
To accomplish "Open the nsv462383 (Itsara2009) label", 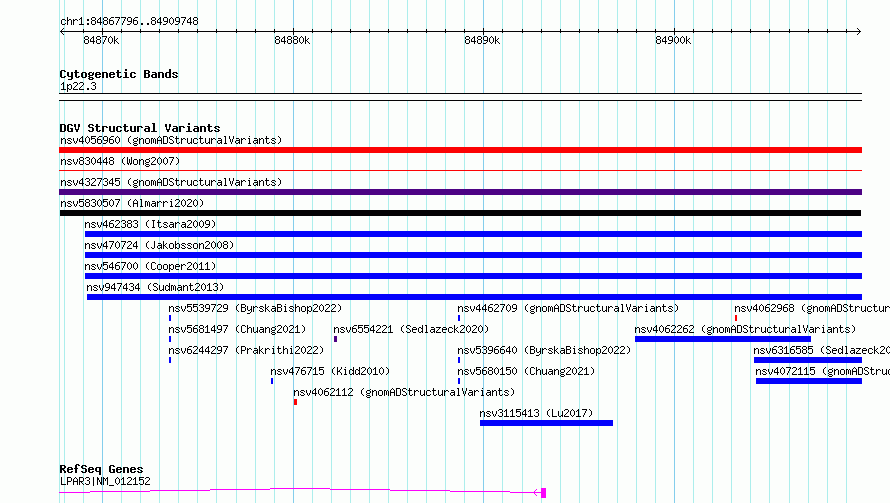I will (150, 224).
